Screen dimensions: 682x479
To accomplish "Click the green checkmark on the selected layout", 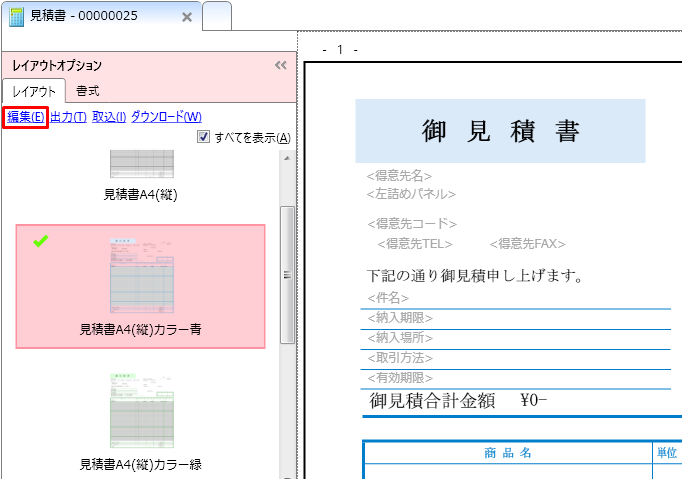I will point(41,241).
